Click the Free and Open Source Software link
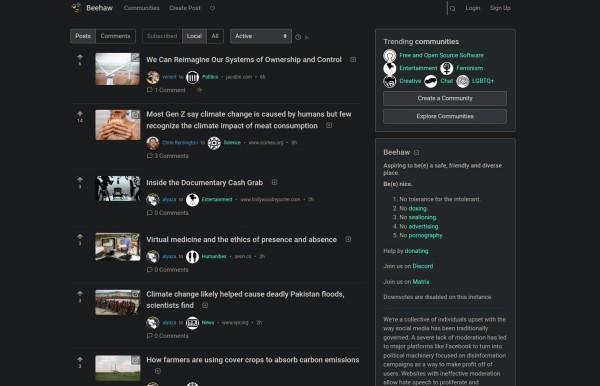Viewport: 600px width, 386px height. tap(441, 55)
